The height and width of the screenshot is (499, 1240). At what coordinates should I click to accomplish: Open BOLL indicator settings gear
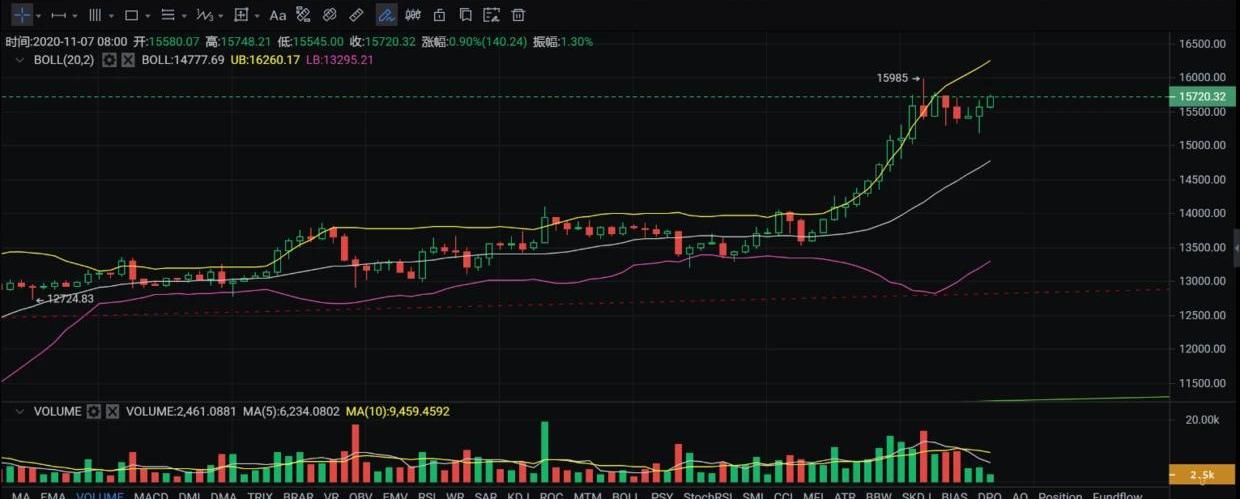coord(109,60)
